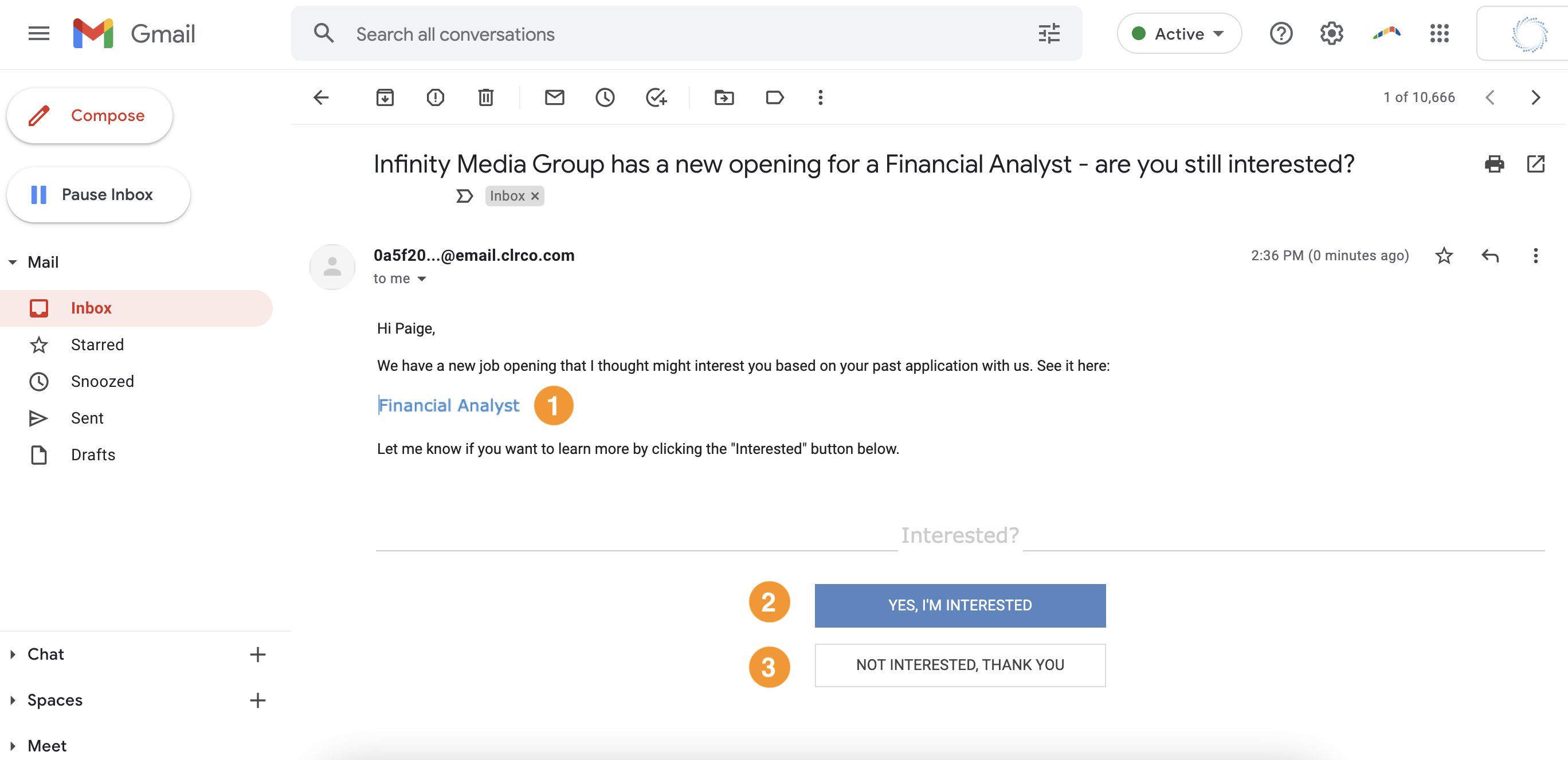Open email in new window
Image resolution: width=1568 pixels, height=760 pixels.
click(x=1535, y=164)
